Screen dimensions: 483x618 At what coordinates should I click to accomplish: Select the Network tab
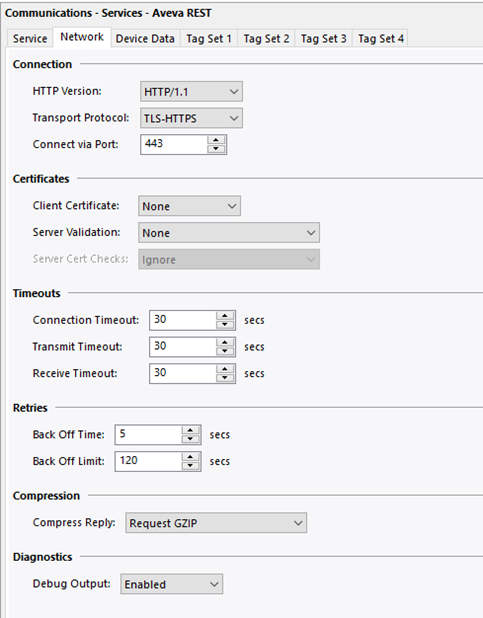(82, 37)
